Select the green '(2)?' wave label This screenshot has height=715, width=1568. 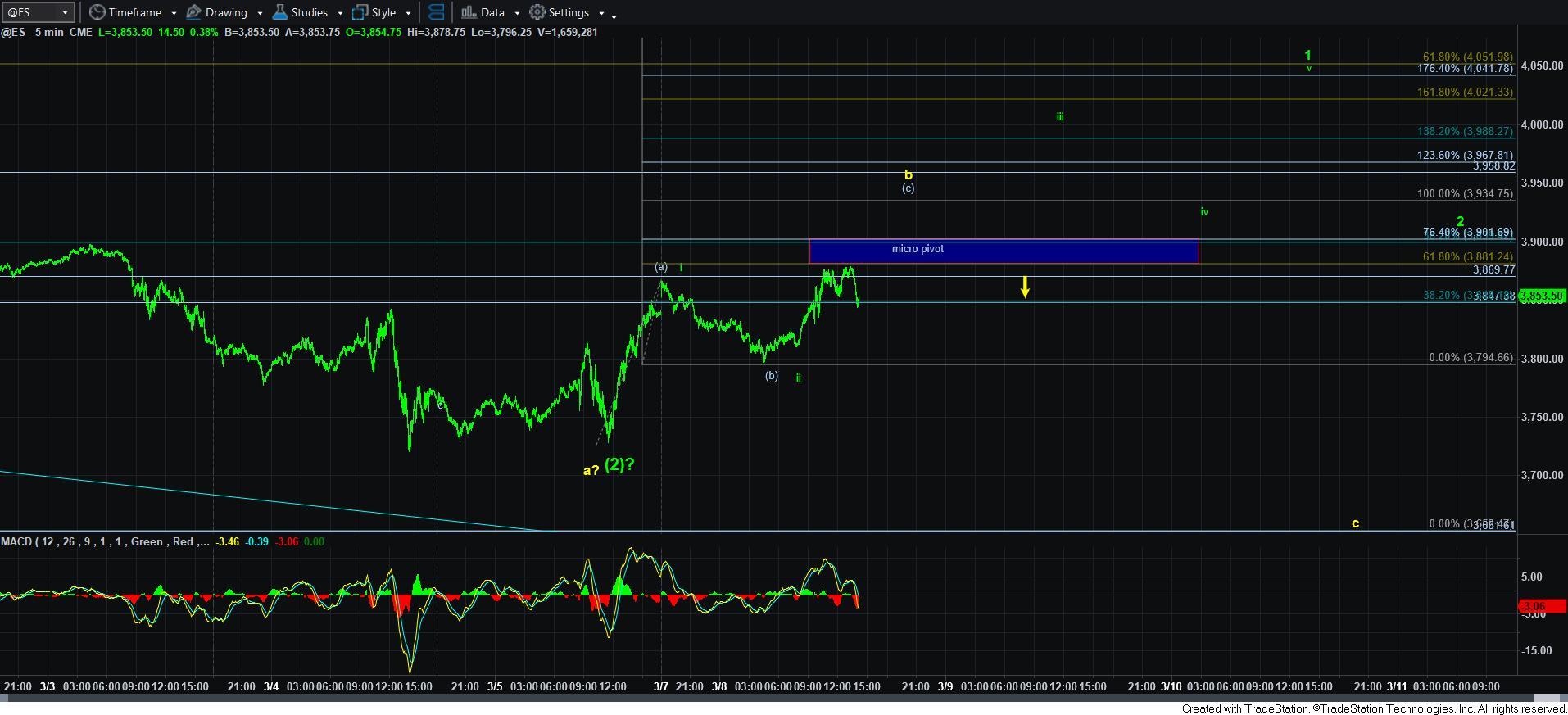(619, 465)
